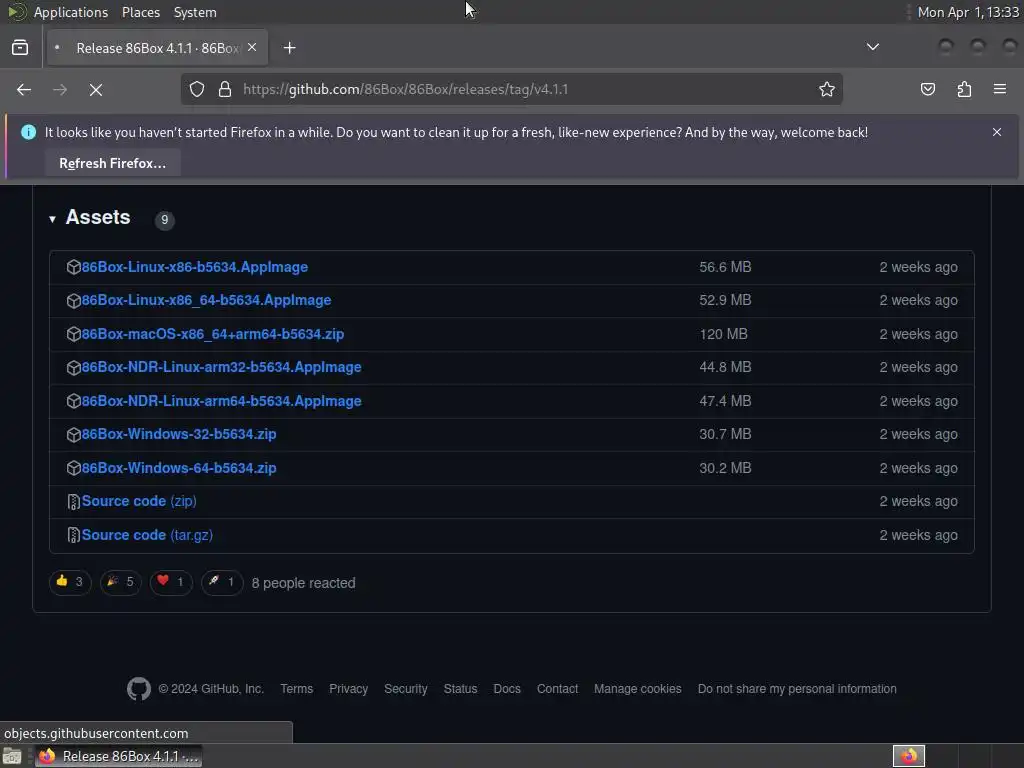Add a party popper reaction
The width and height of the screenshot is (1024, 768).
point(120,582)
